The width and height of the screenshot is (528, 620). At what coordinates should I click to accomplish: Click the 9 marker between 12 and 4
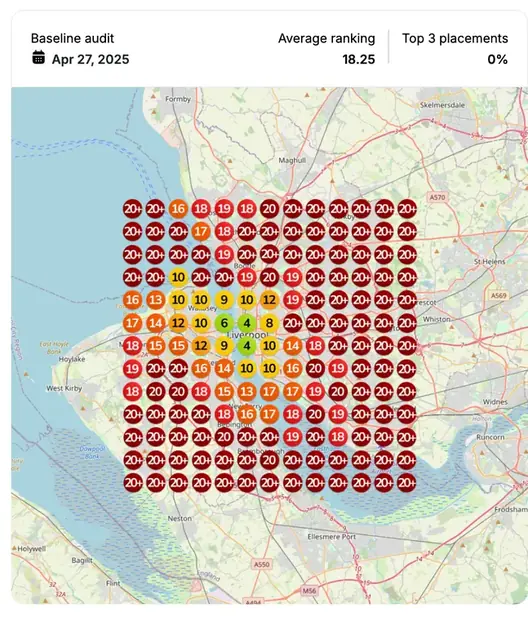224,346
